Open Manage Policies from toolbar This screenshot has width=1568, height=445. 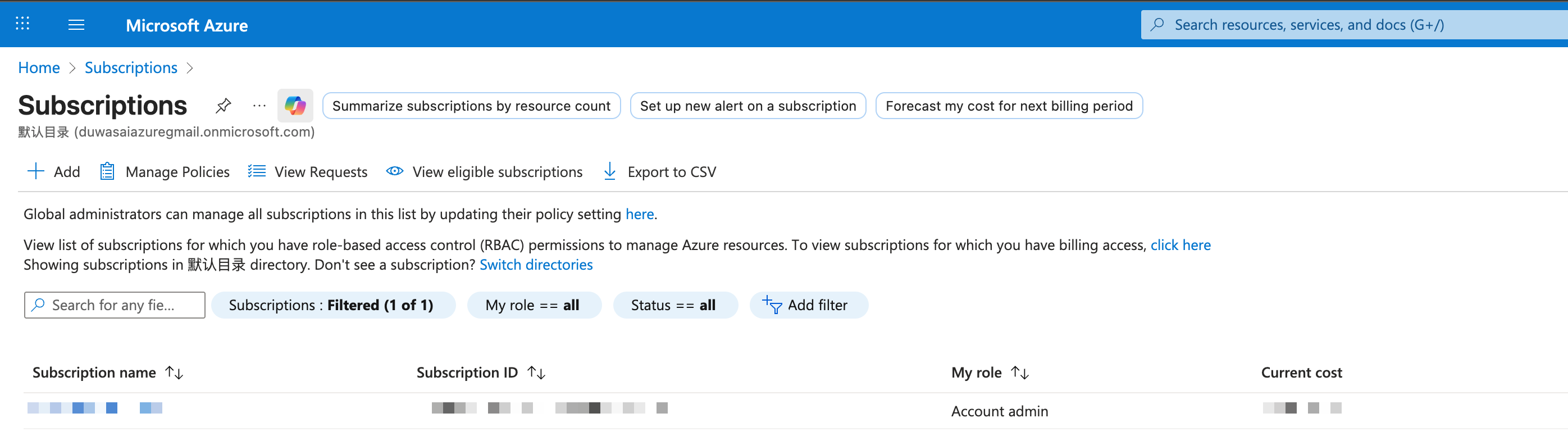click(165, 172)
